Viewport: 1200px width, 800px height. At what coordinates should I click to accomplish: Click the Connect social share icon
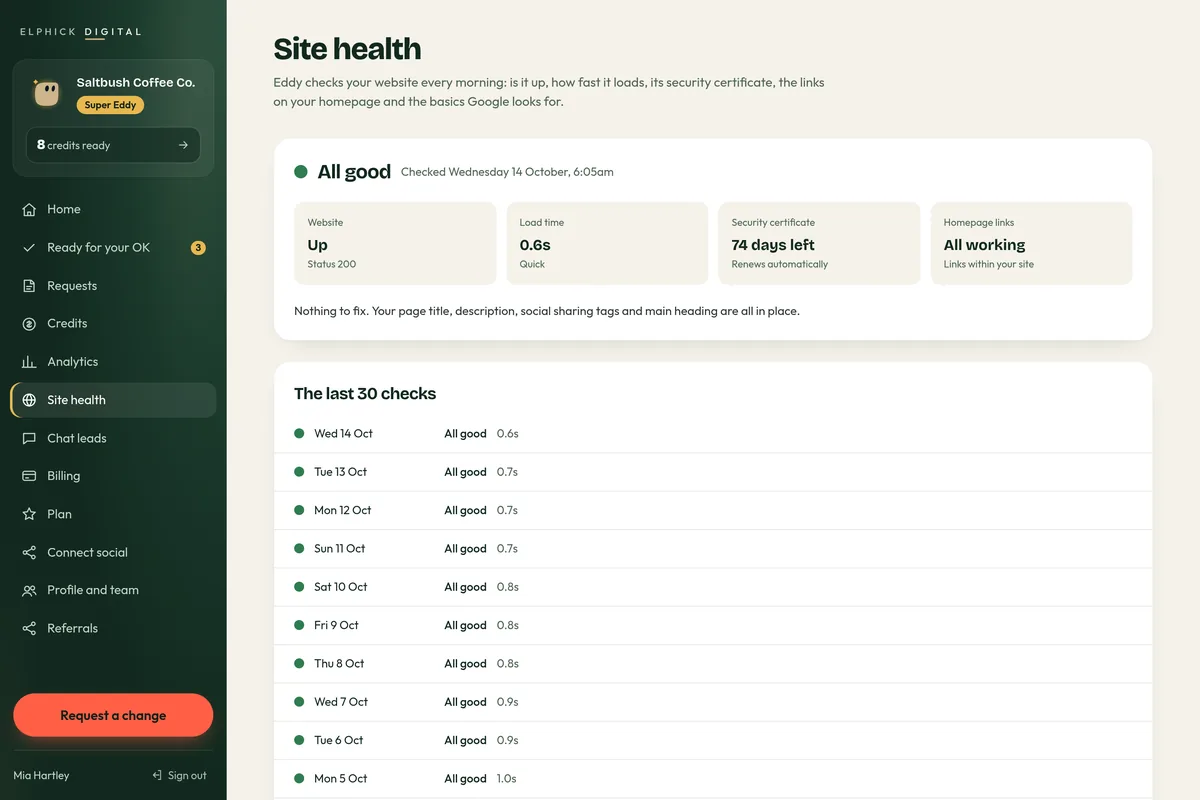click(29, 552)
